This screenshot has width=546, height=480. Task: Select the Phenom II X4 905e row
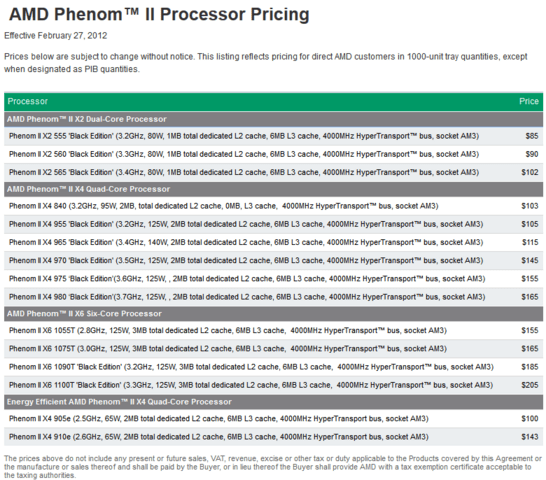coord(273,419)
